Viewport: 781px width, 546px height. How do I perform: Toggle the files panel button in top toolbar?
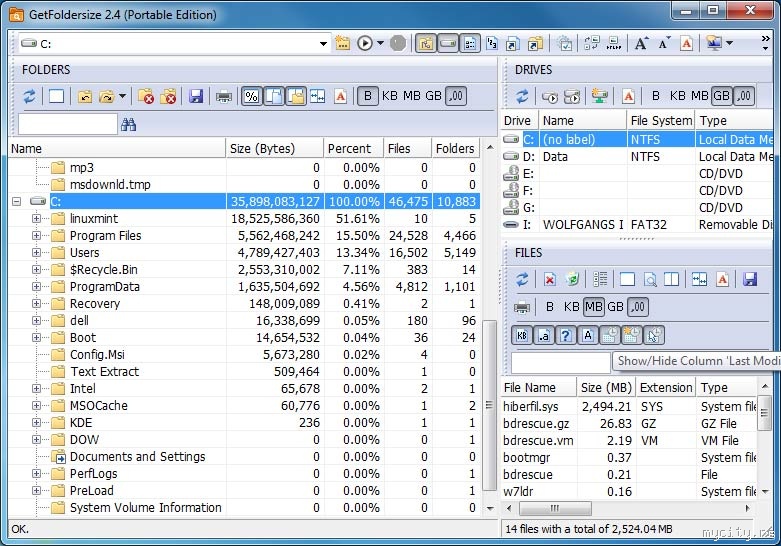(470, 43)
